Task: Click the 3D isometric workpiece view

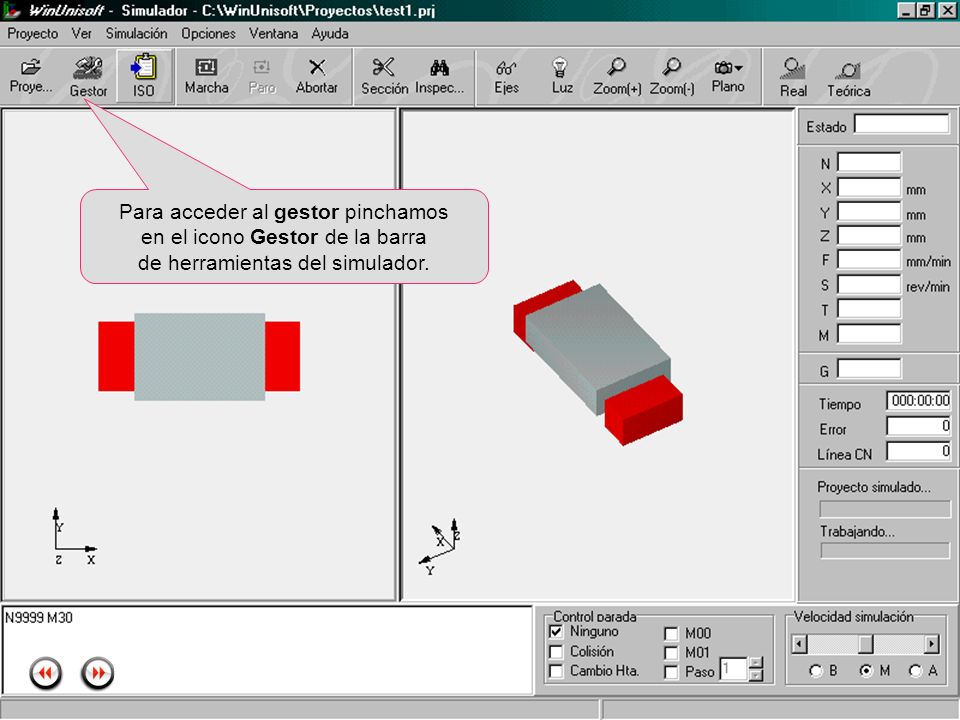Action: (x=598, y=362)
